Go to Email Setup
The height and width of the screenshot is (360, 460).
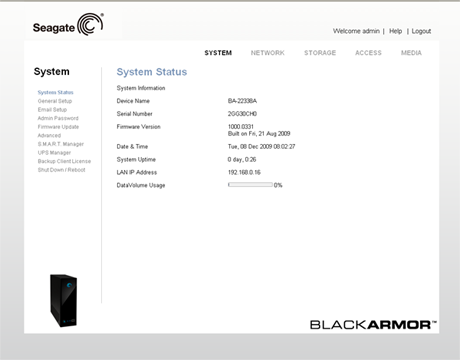pyautogui.click(x=52, y=110)
